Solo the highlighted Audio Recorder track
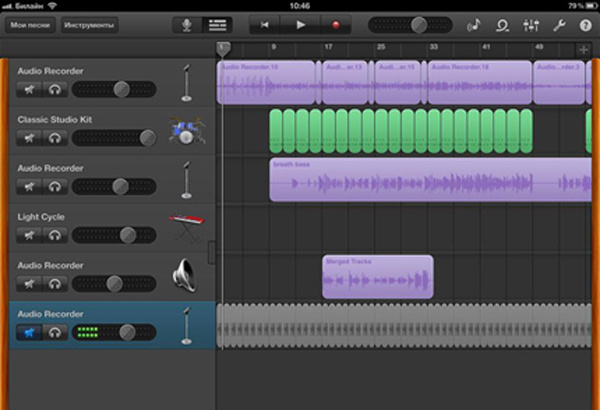This screenshot has height=410, width=600. tap(55, 333)
